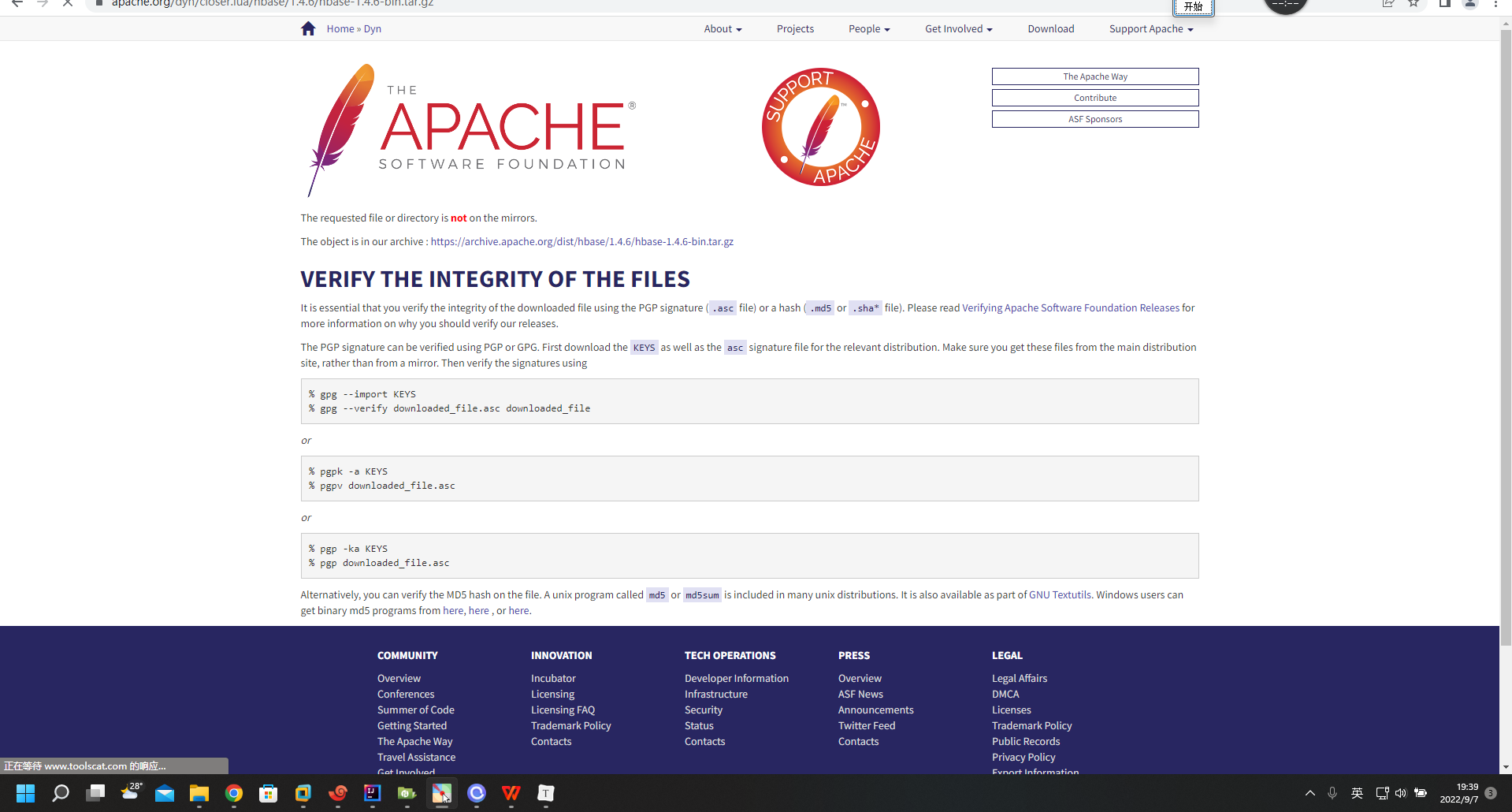Click the footer Security link
The height and width of the screenshot is (812, 1512).
[703, 710]
